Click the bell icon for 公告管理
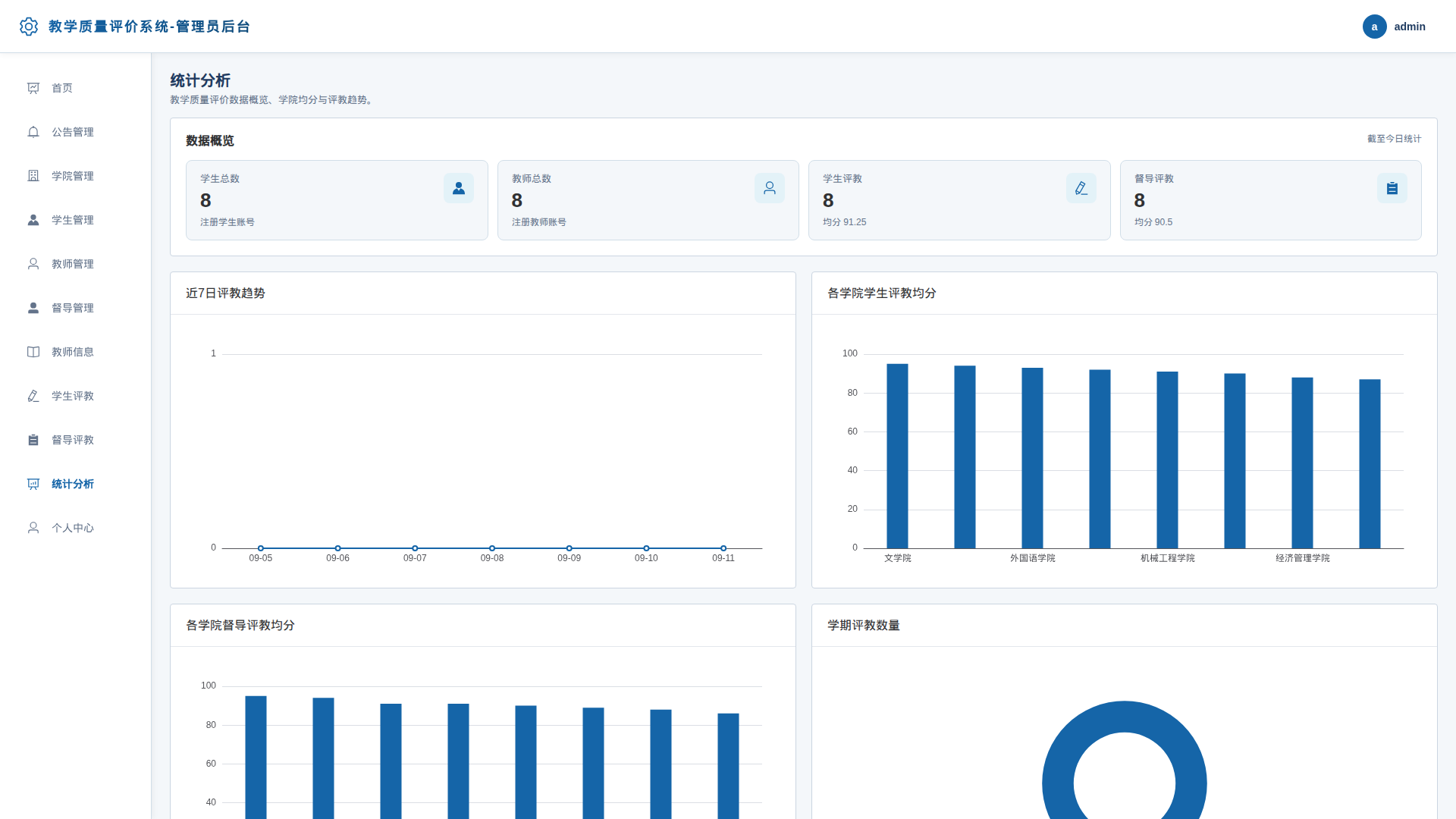Viewport: 1456px width, 819px height. coord(33,132)
